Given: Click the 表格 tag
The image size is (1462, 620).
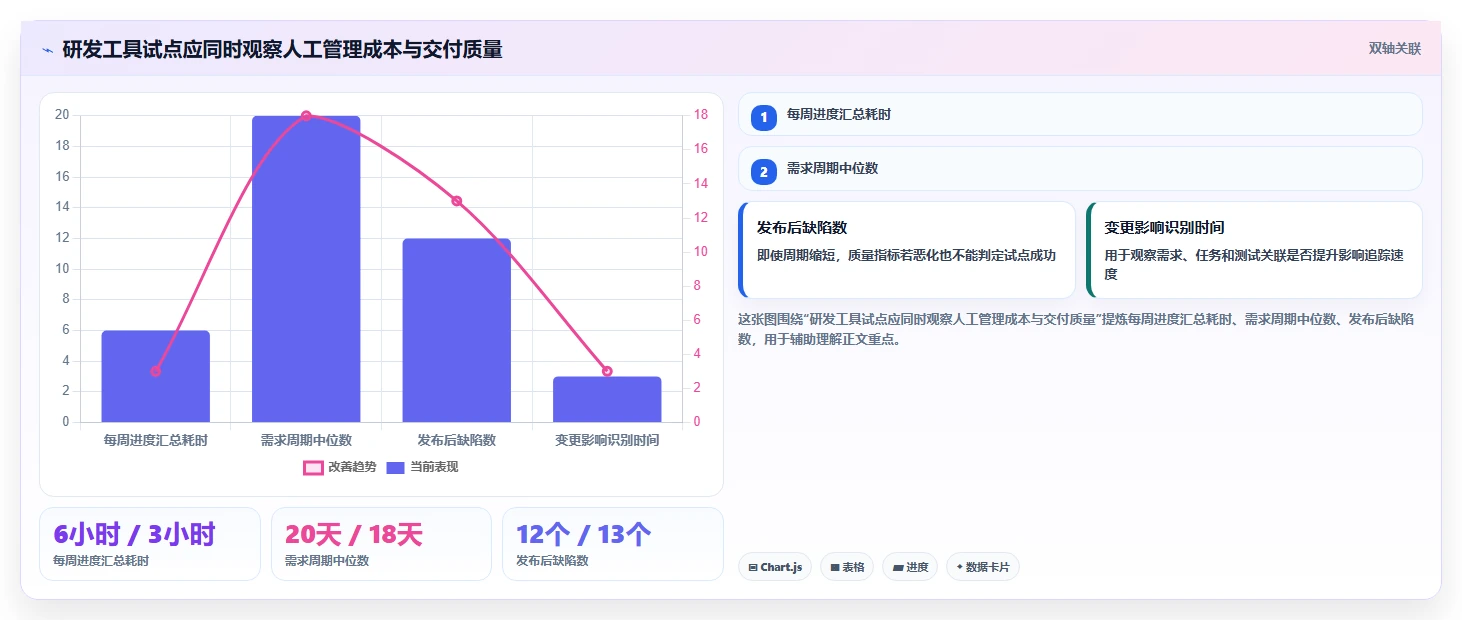Looking at the screenshot, I should 847,567.
